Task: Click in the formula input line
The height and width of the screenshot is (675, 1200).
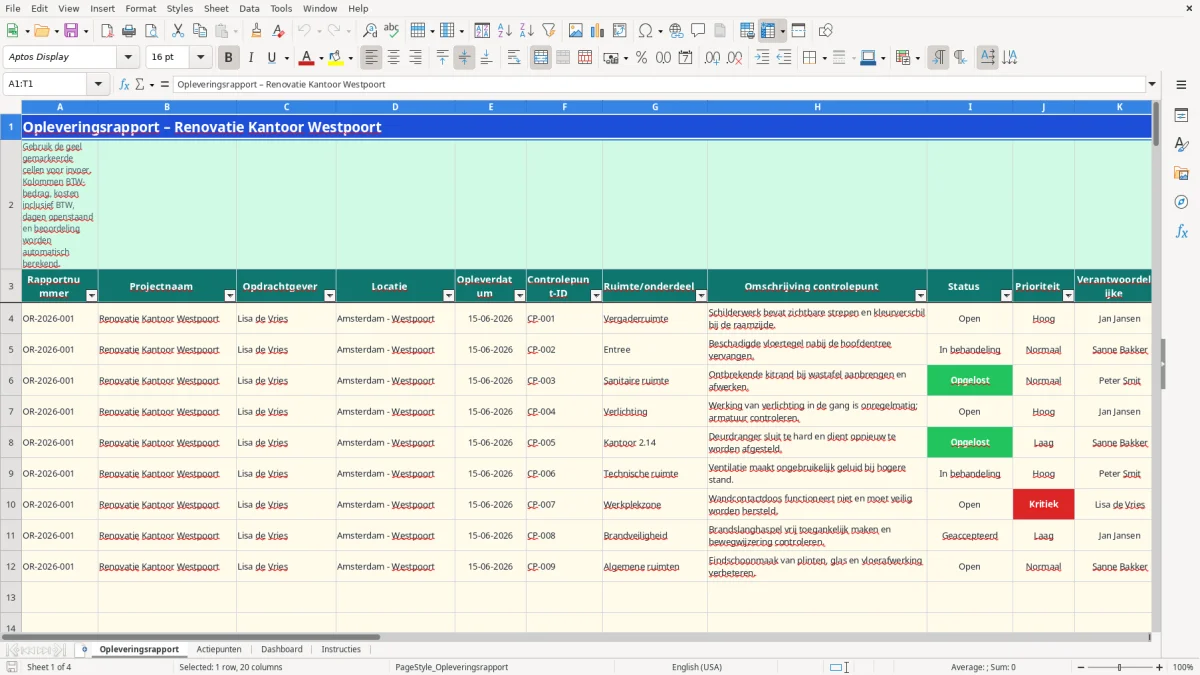Action: click(x=659, y=84)
